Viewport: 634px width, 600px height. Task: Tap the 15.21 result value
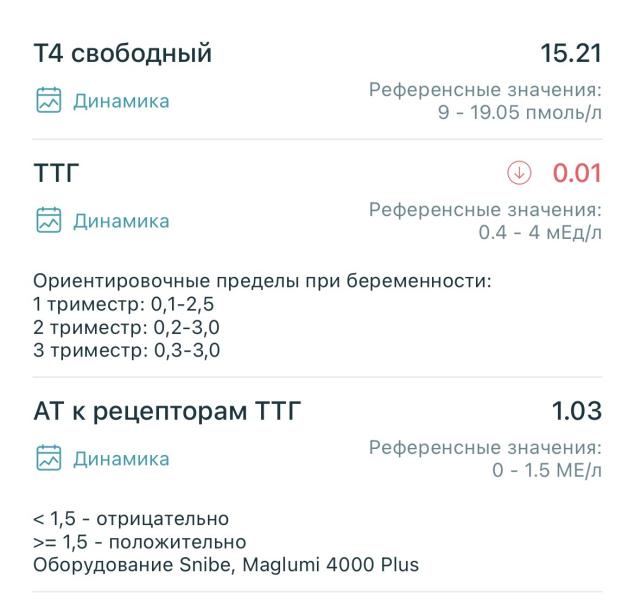(x=571, y=53)
